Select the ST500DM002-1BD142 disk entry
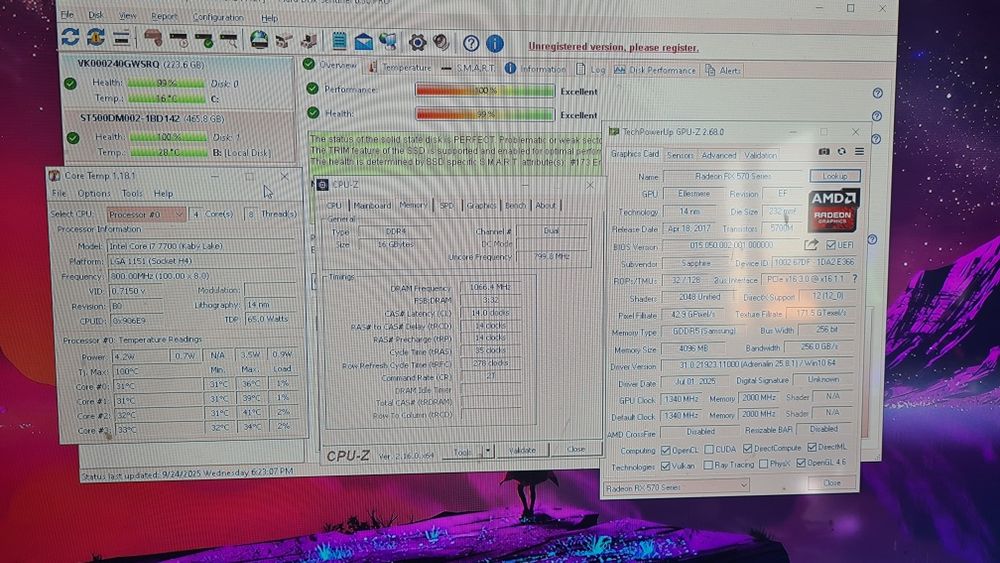The width and height of the screenshot is (1000, 563). pyautogui.click(x=180, y=136)
